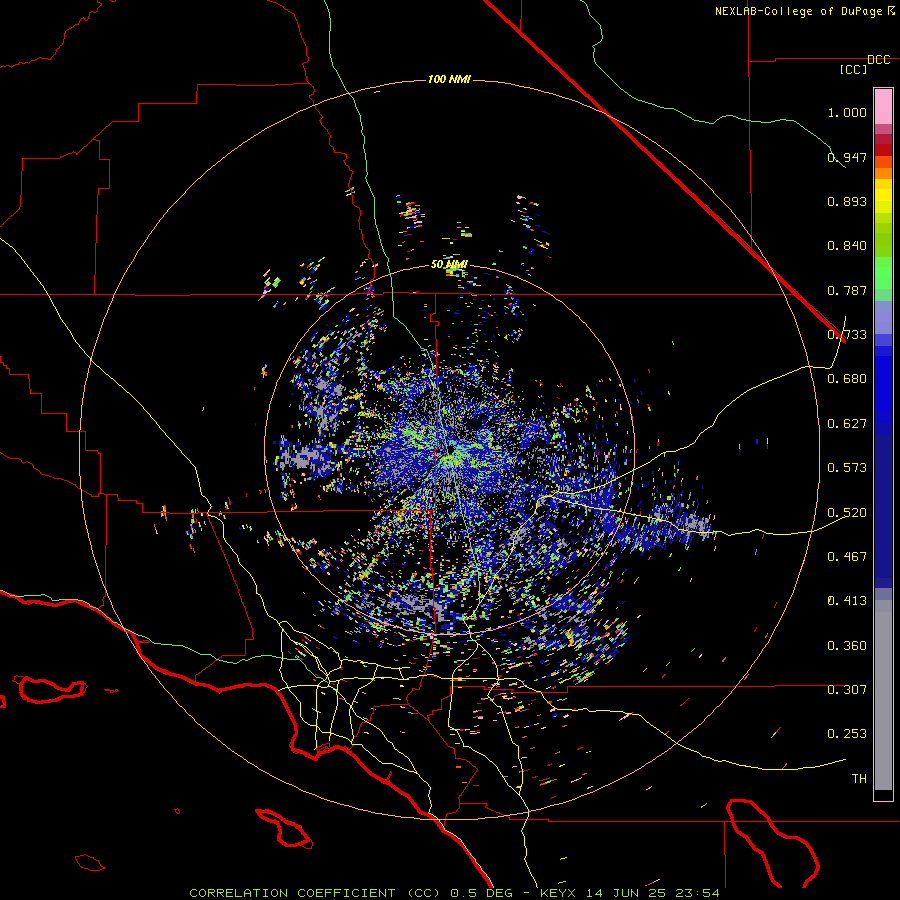This screenshot has width=900, height=900.
Task: Click the 0.840 legend value
Action: point(847,246)
